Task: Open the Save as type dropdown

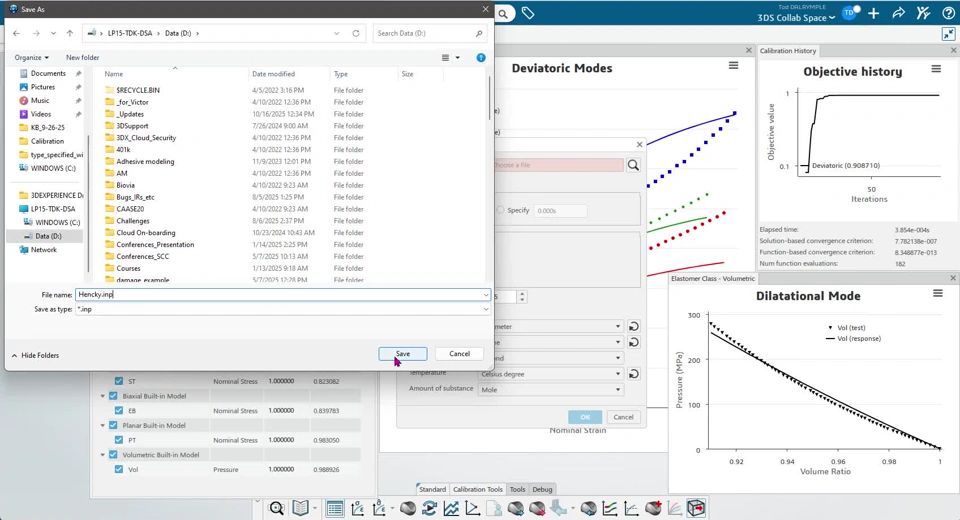Action: 486,309
